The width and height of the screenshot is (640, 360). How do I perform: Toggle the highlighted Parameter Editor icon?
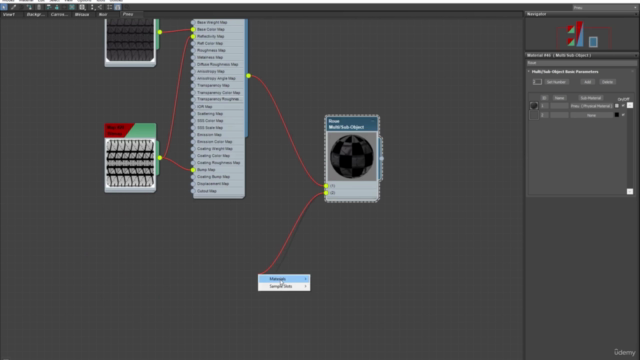(118, 7)
